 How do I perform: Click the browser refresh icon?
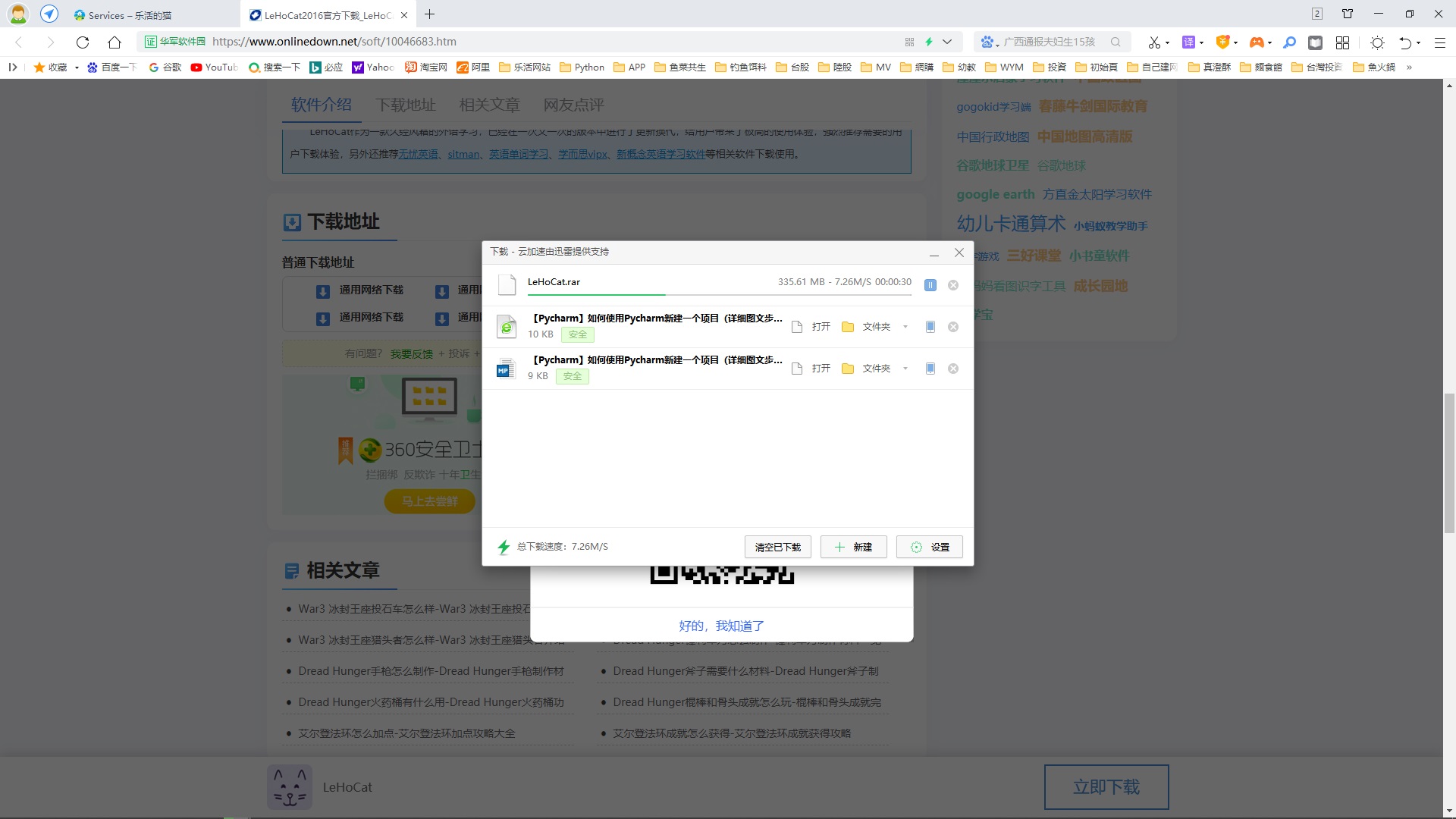point(83,42)
